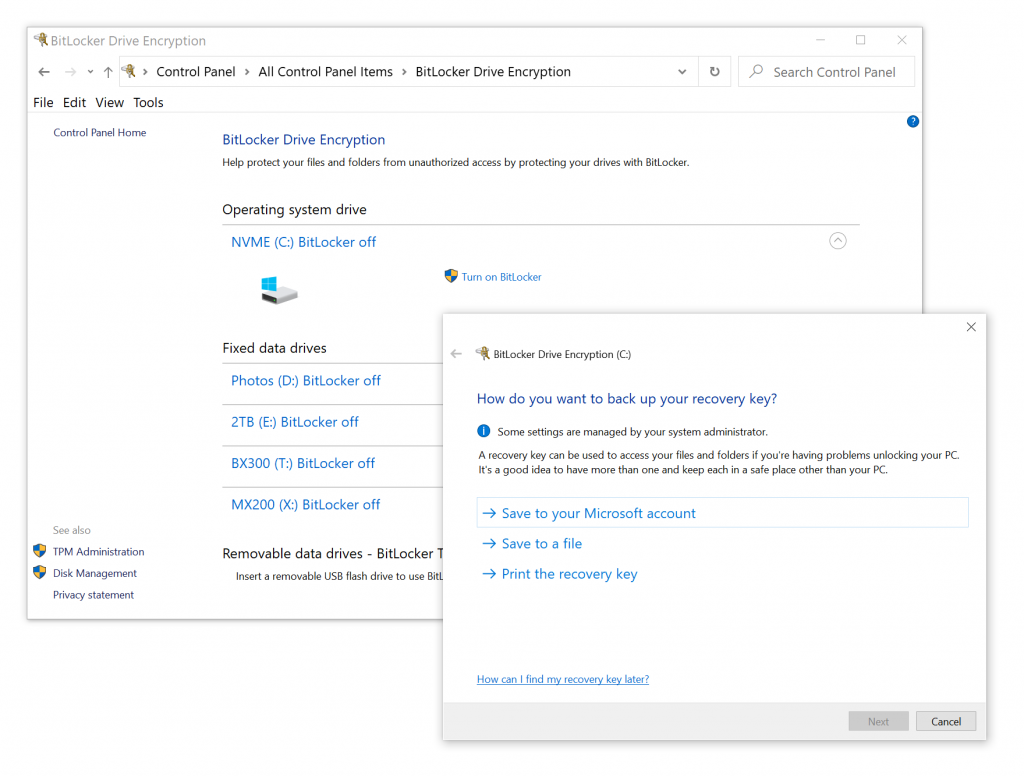This screenshot has height=776, width=1024.
Task: Click the BitLocker keys icon in address bar
Action: pyautogui.click(x=129, y=71)
